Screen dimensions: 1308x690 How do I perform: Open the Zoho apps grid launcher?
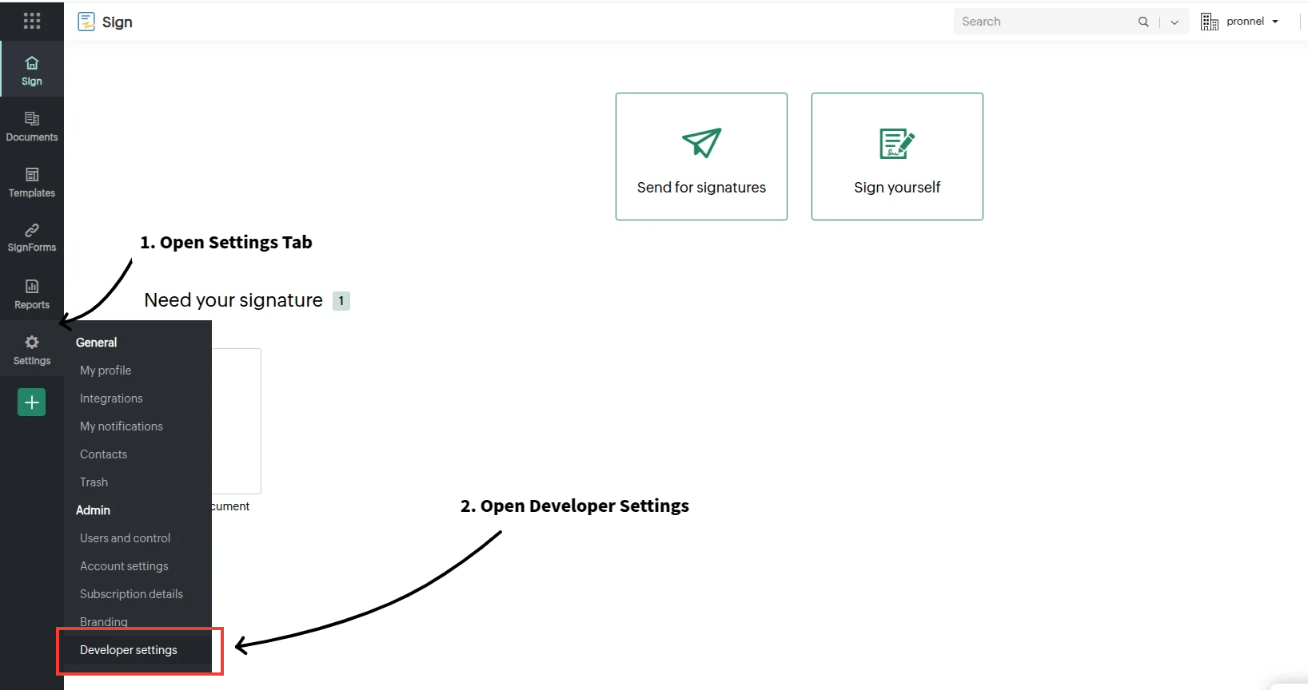(31, 20)
